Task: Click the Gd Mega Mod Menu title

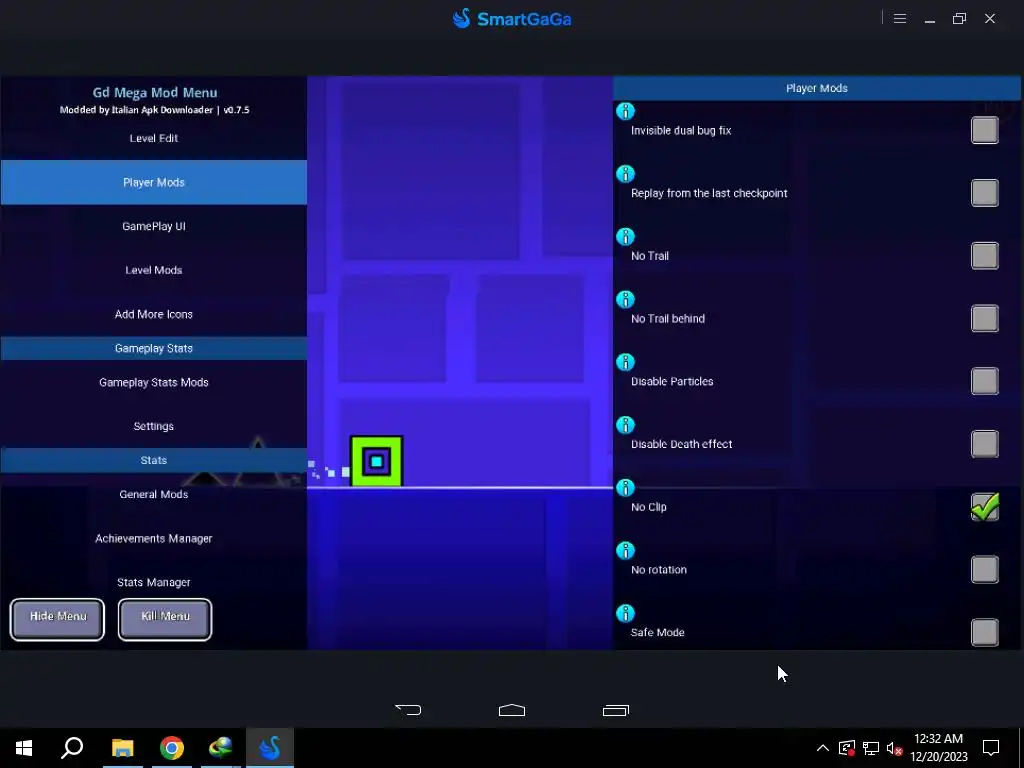Action: (155, 93)
